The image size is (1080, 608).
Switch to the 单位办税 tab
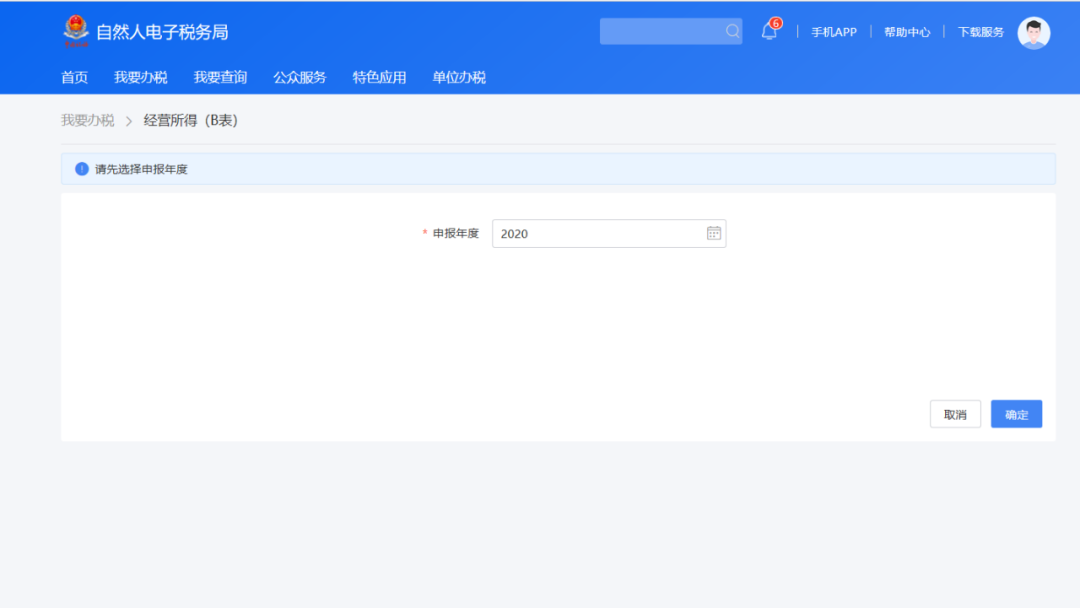tap(458, 77)
